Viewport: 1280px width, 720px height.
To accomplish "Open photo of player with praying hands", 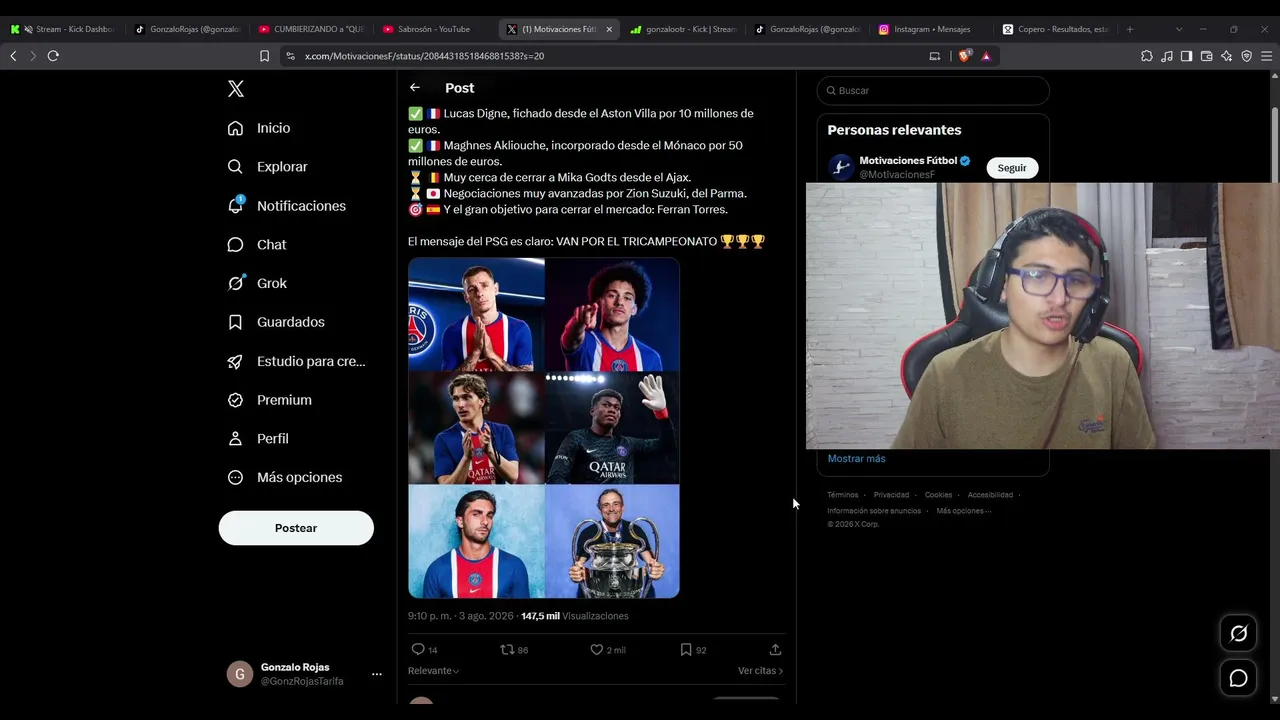I will tap(476, 314).
